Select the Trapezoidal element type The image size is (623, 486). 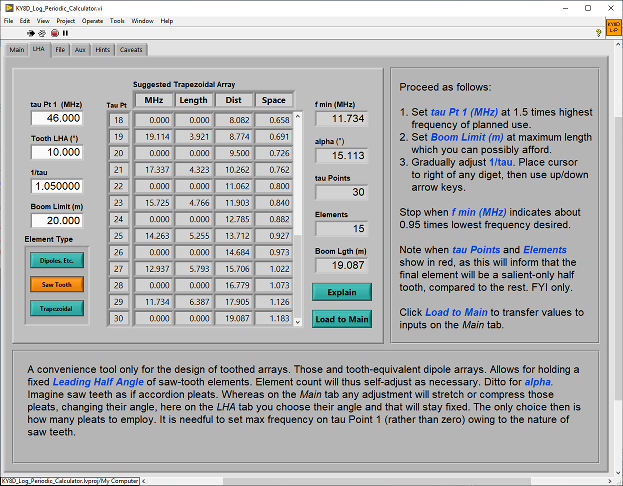pyautogui.click(x=57, y=308)
